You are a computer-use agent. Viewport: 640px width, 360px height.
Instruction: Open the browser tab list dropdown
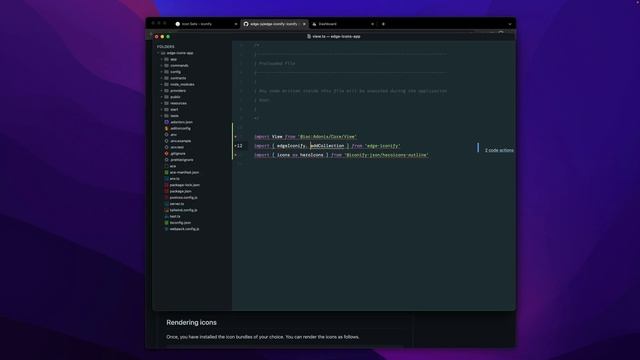click(x=510, y=24)
